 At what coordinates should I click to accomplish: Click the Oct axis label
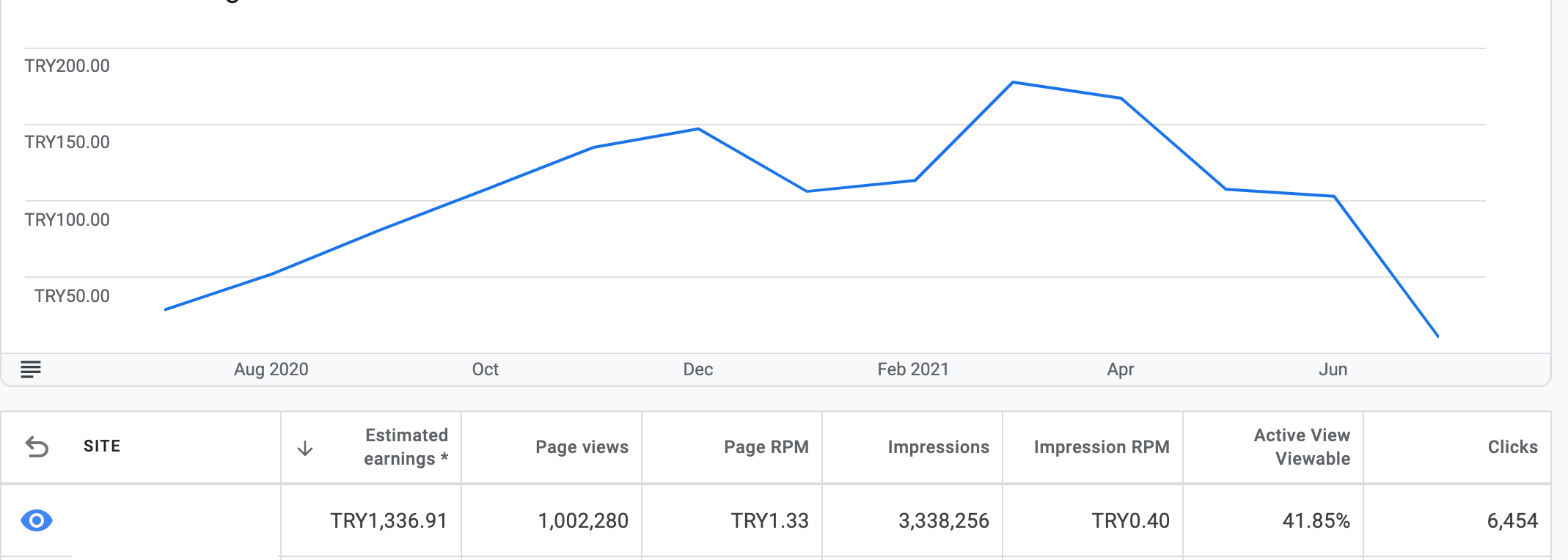coord(485,369)
